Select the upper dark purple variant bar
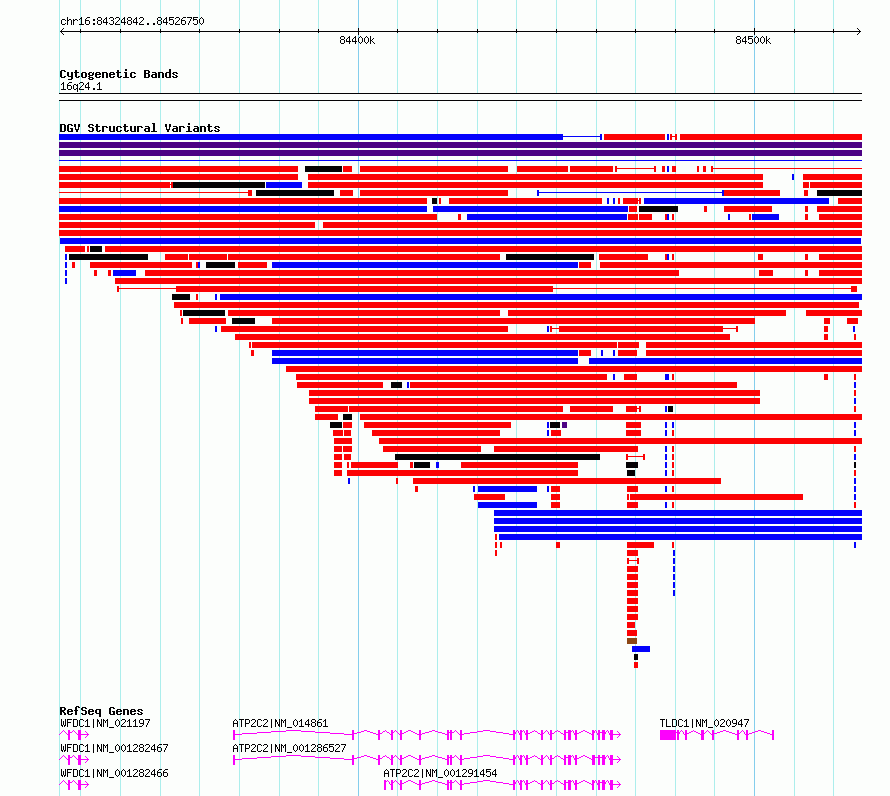Image resolution: width=890 pixels, height=796 pixels. 460,145
